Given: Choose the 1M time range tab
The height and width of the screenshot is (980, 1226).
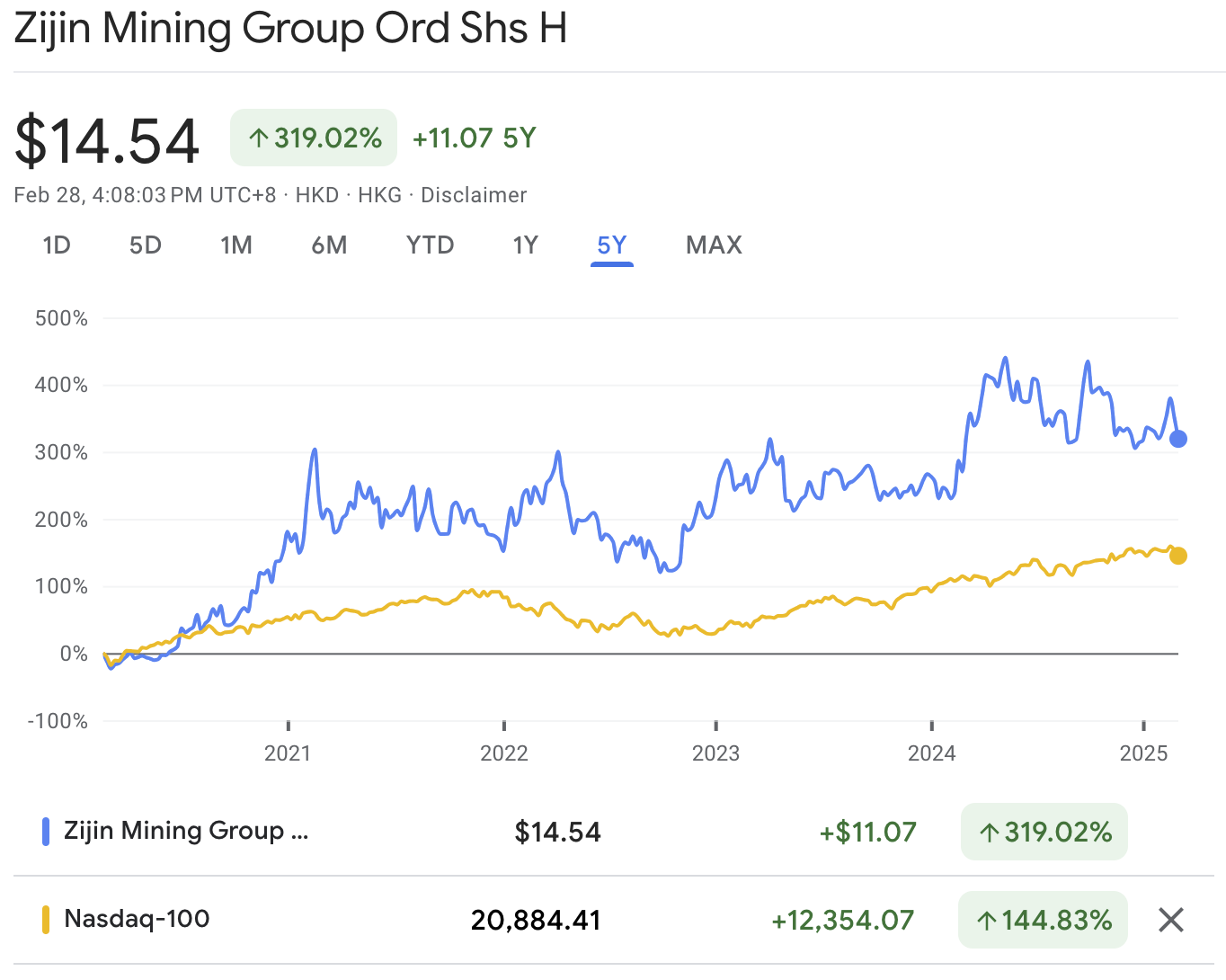Looking at the screenshot, I should (236, 245).
